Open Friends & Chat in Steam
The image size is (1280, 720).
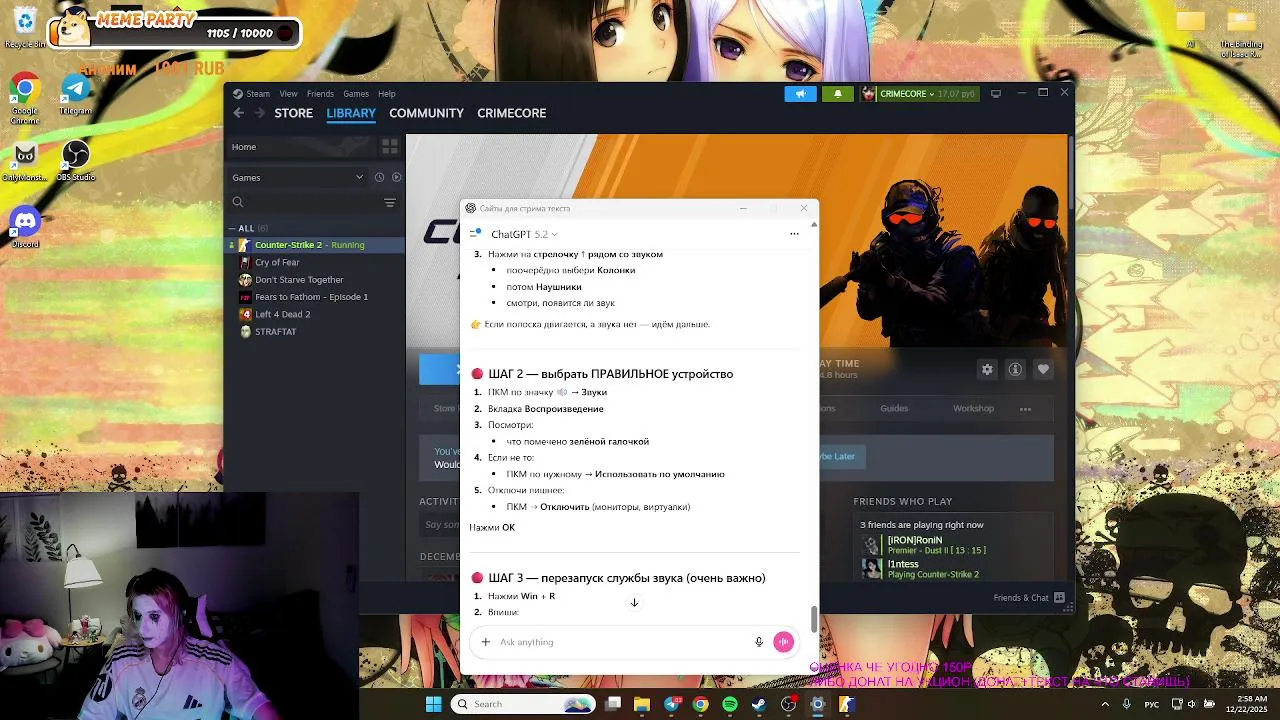point(1029,598)
